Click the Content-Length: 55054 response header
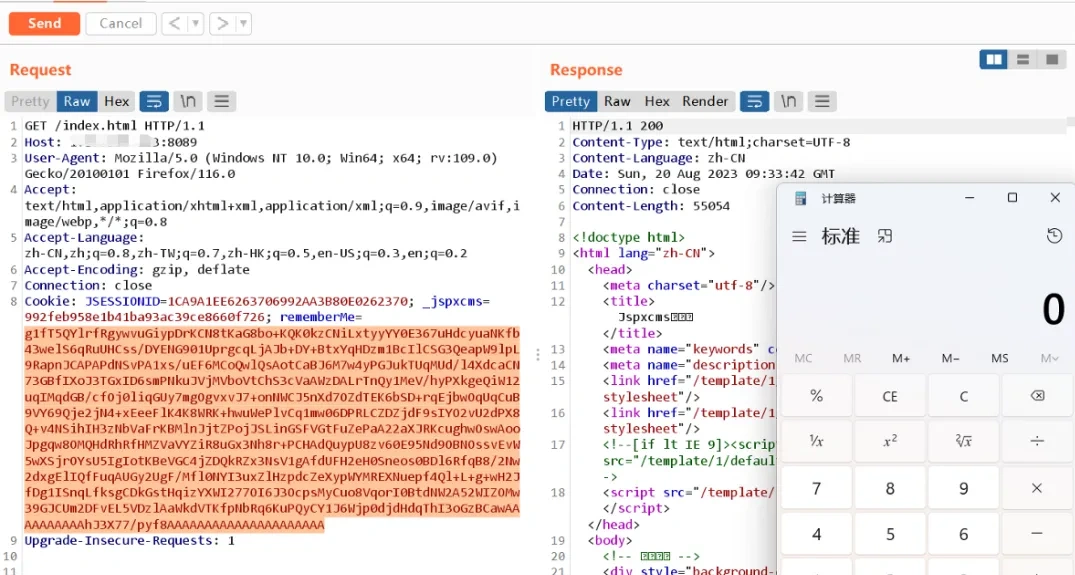This screenshot has height=575, width=1075. pyautogui.click(x=651, y=206)
